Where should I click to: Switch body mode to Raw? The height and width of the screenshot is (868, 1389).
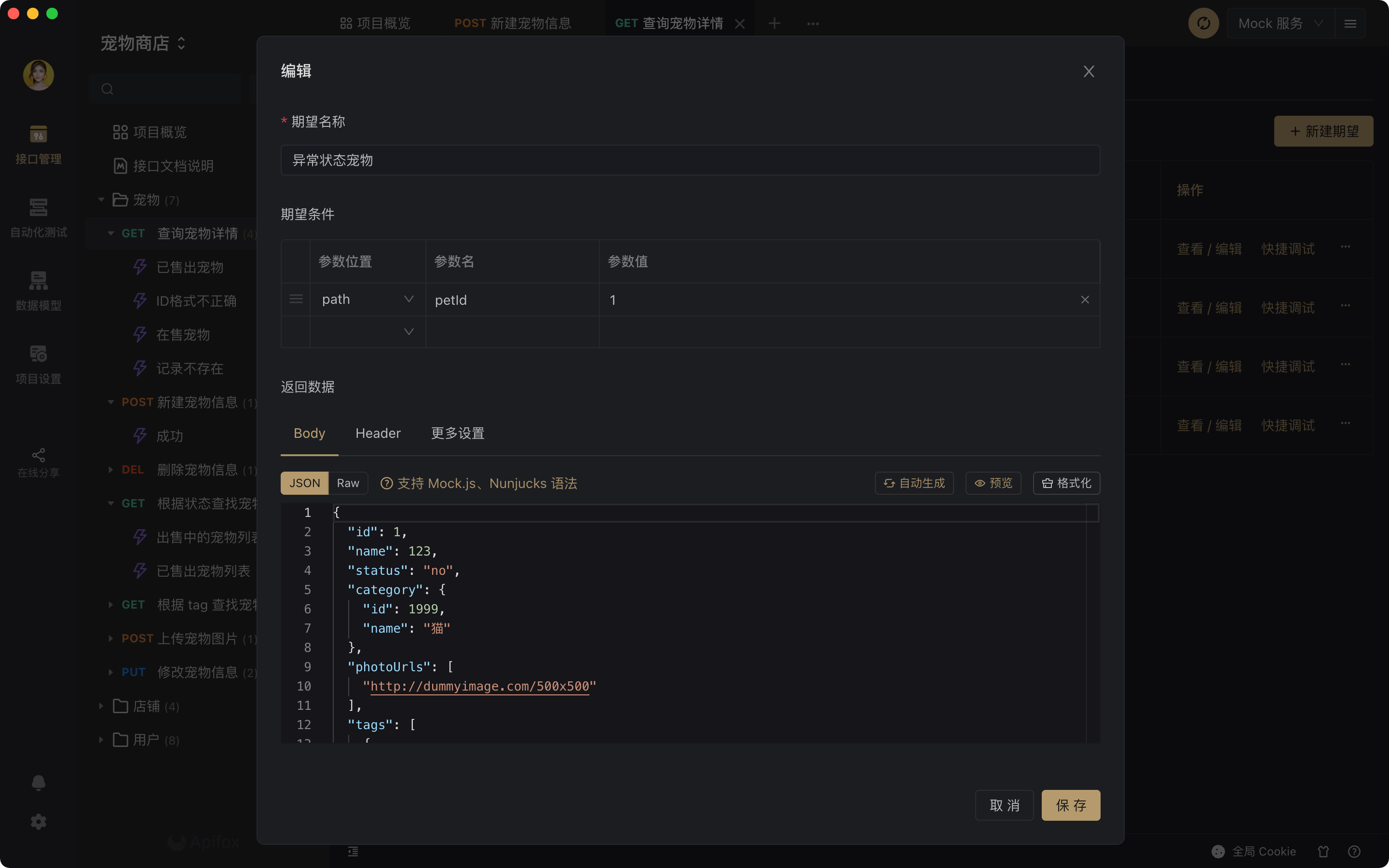coord(348,483)
